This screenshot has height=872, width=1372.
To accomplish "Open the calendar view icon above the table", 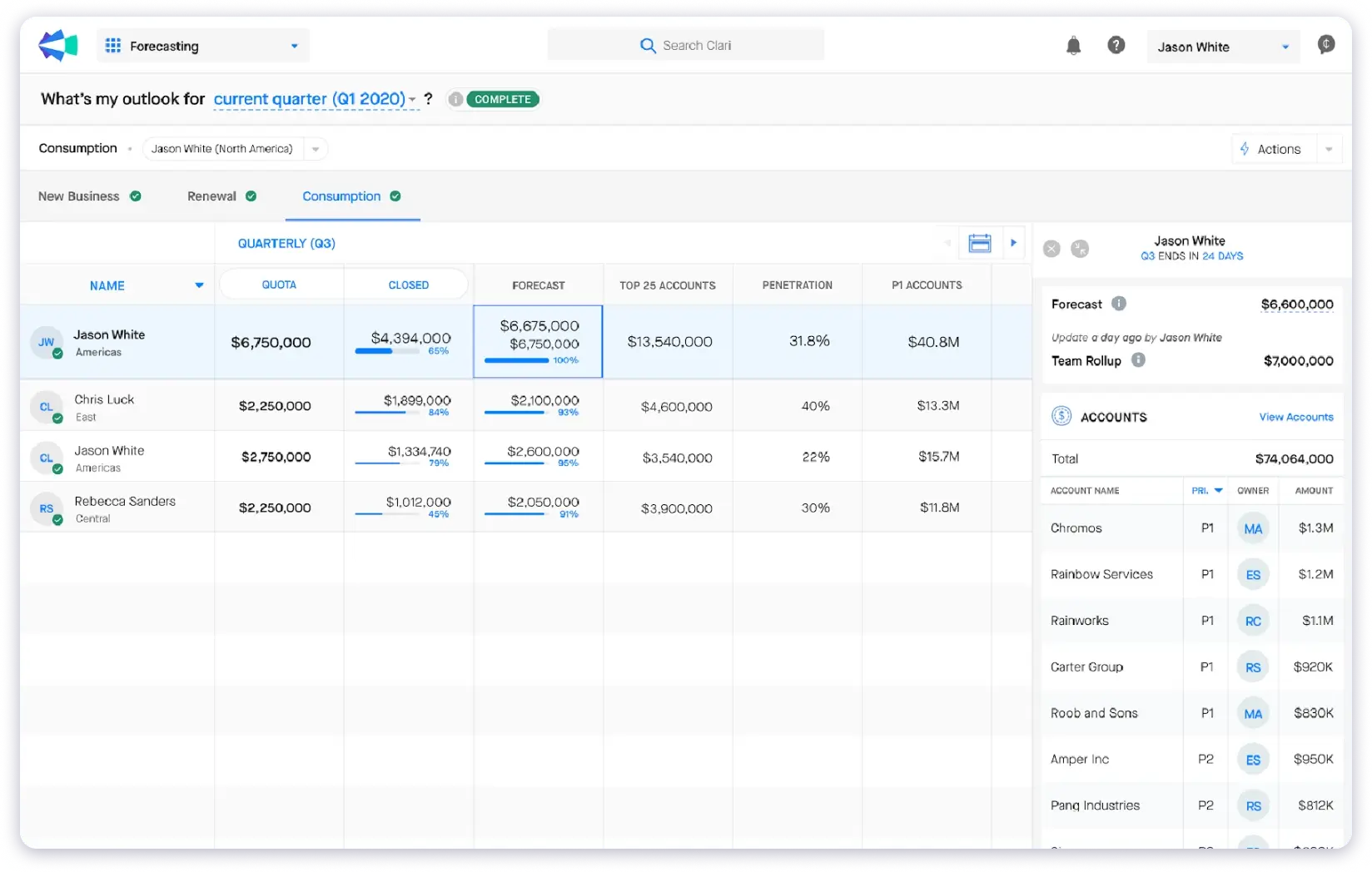I will click(x=980, y=242).
